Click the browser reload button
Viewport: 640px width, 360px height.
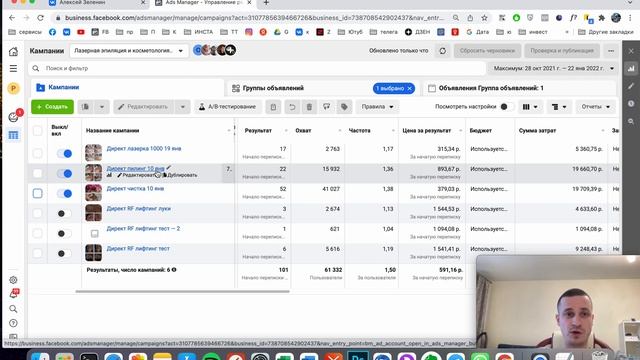pos(40,18)
